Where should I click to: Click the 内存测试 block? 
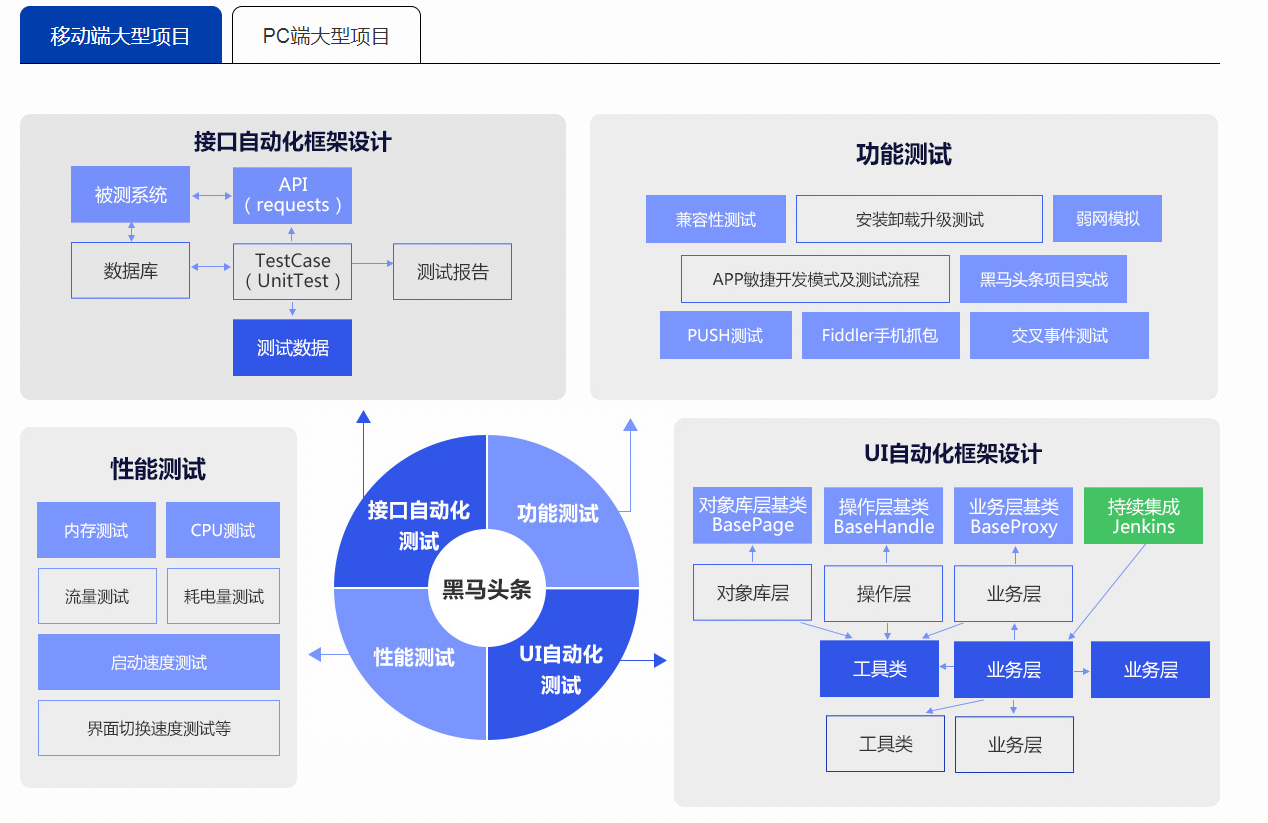click(96, 530)
